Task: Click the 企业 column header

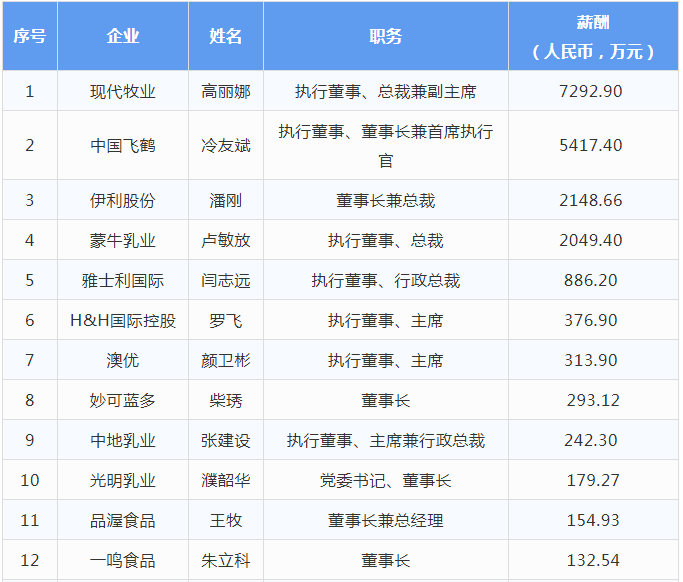Action: tap(123, 36)
